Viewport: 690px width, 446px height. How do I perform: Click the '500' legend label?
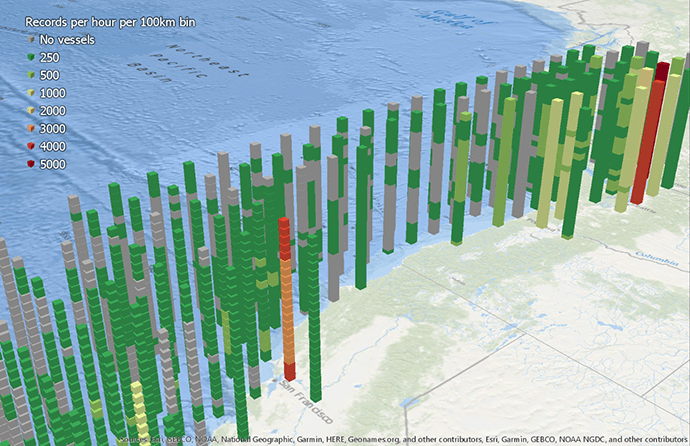pos(49,75)
